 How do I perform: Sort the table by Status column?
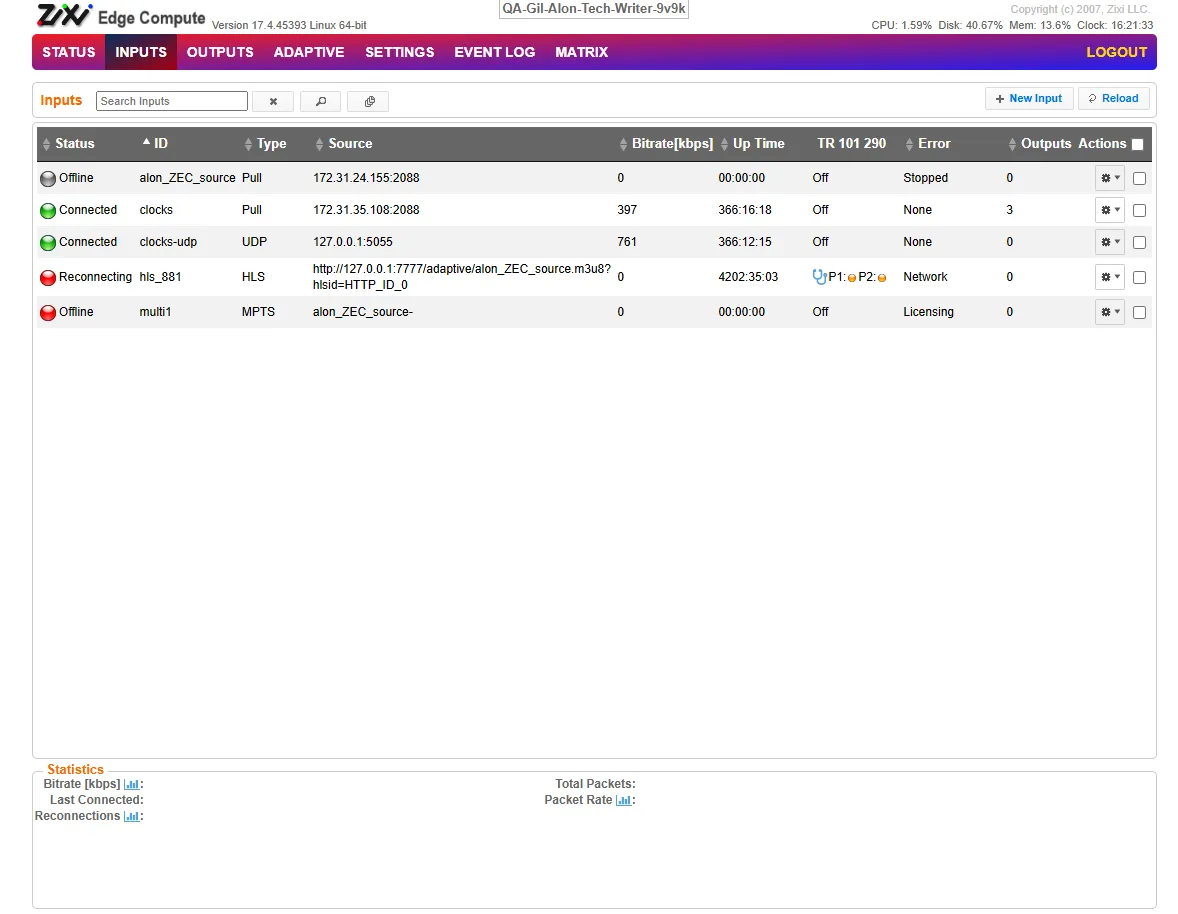click(68, 143)
